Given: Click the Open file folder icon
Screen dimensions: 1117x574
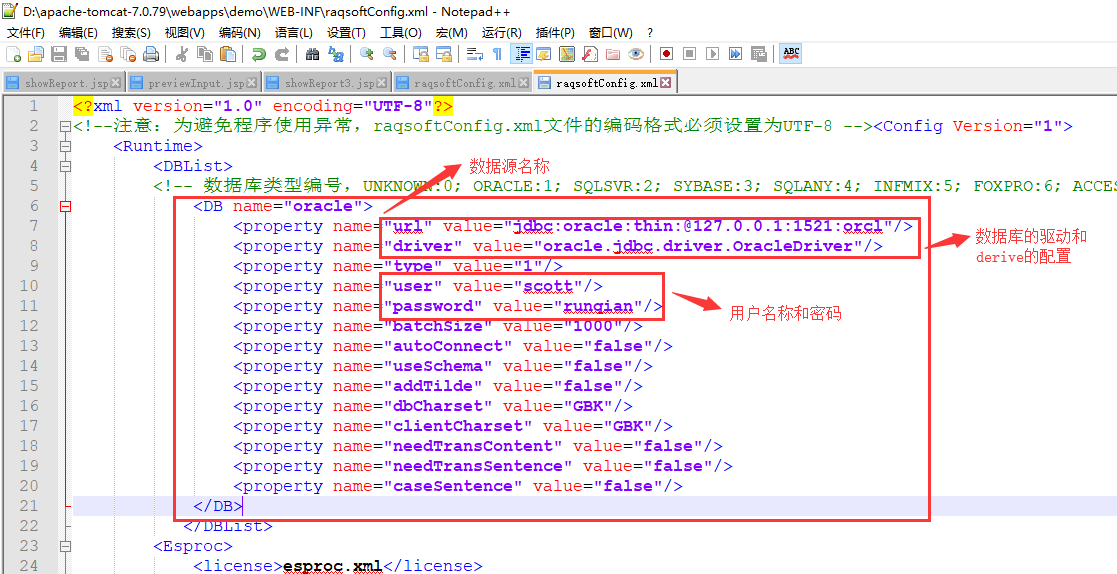Looking at the screenshot, I should tap(36, 53).
